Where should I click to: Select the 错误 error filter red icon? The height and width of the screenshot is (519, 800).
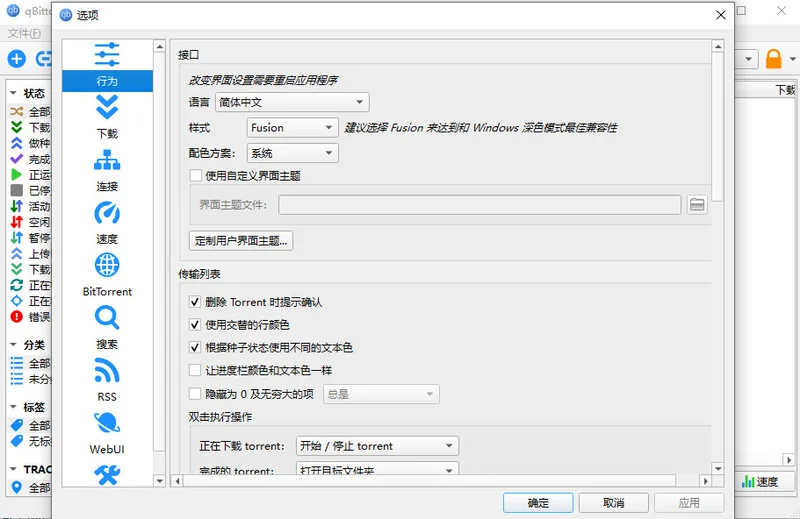16,317
